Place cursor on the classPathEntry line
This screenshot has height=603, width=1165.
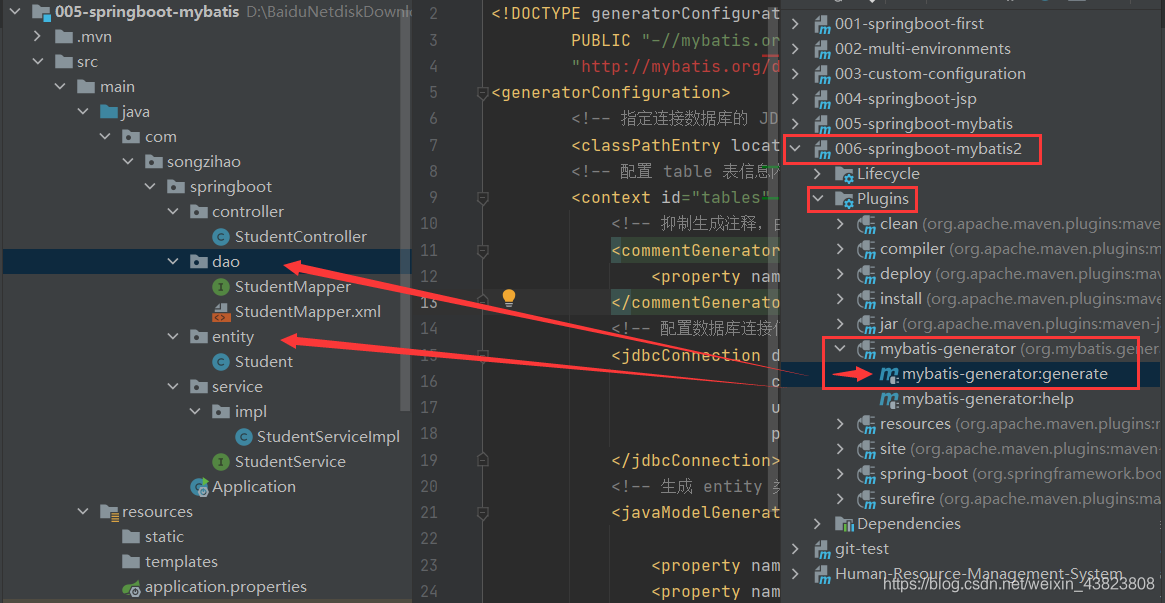pos(675,146)
